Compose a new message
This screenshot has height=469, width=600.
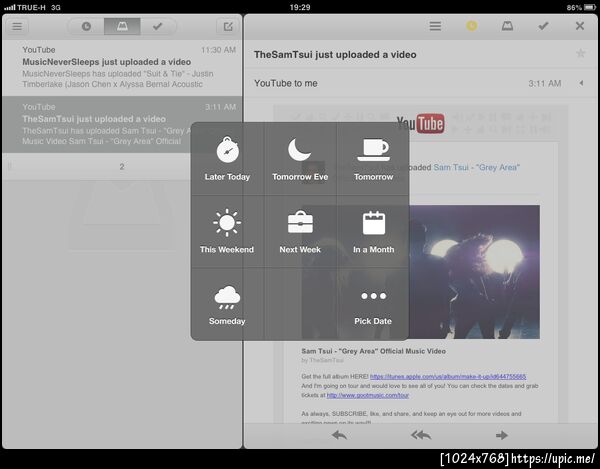[x=228, y=26]
